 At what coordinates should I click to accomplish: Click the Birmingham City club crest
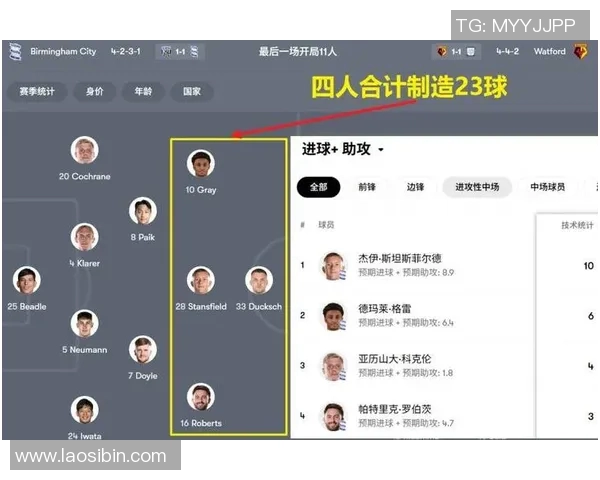(x=16, y=51)
